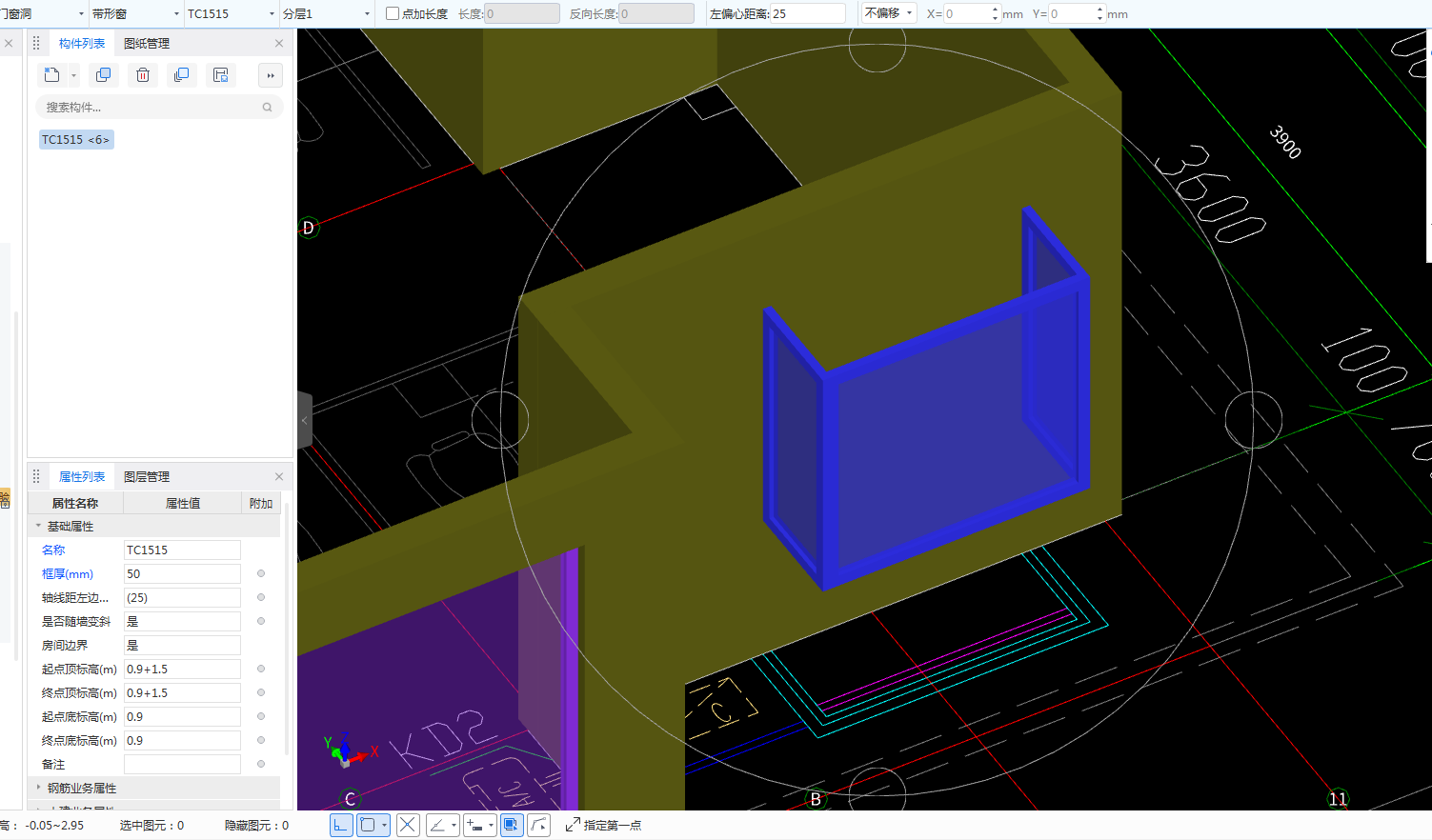Toggle the 点加长度 checkbox
The height and width of the screenshot is (840, 1432).
(x=393, y=14)
